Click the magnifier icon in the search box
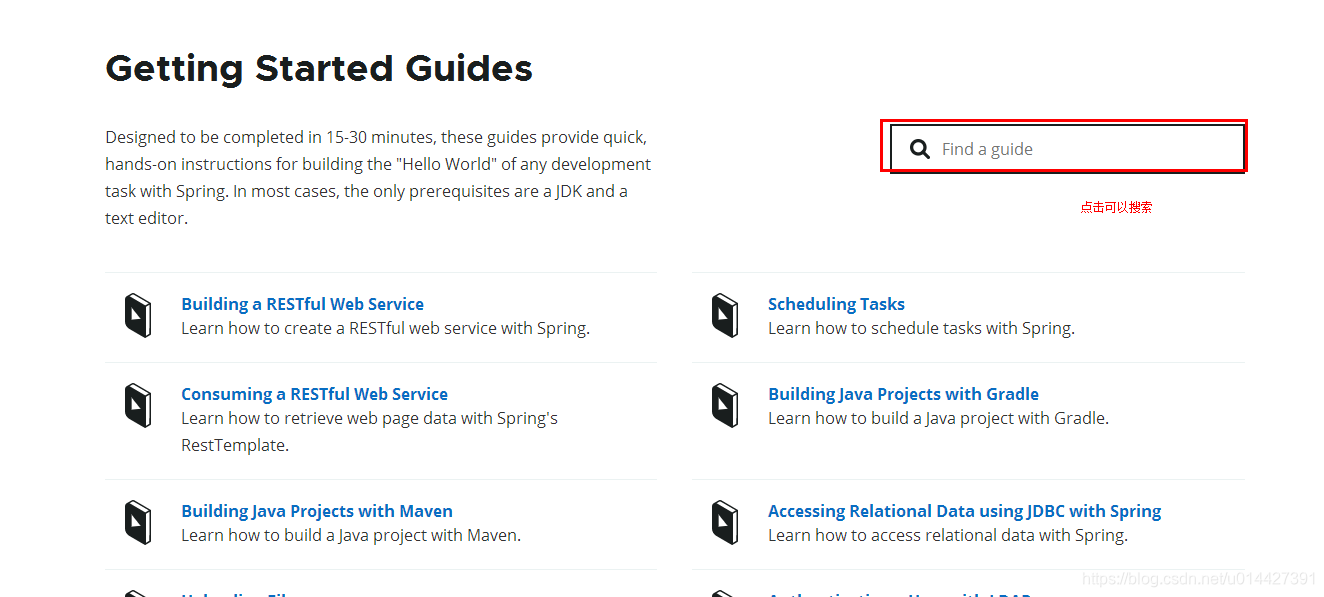This screenshot has width=1324, height=597. (x=920, y=149)
